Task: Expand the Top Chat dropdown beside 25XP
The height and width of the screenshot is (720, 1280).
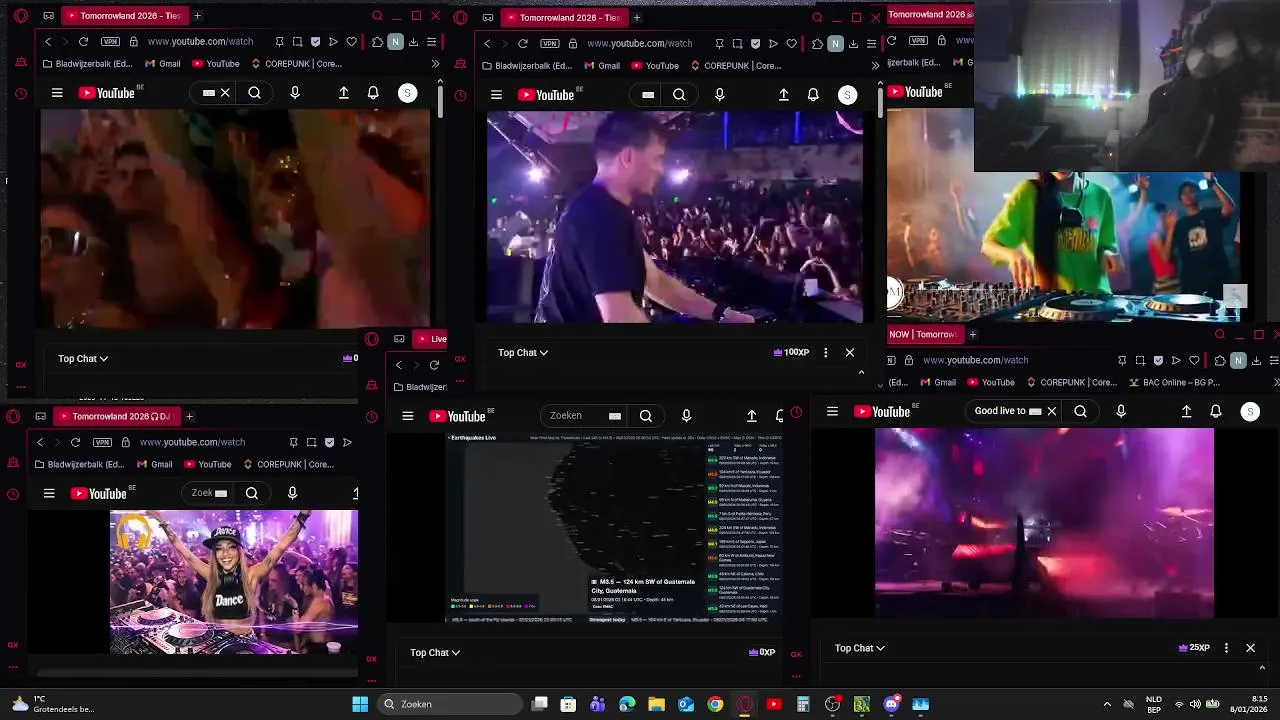Action: coord(860,648)
